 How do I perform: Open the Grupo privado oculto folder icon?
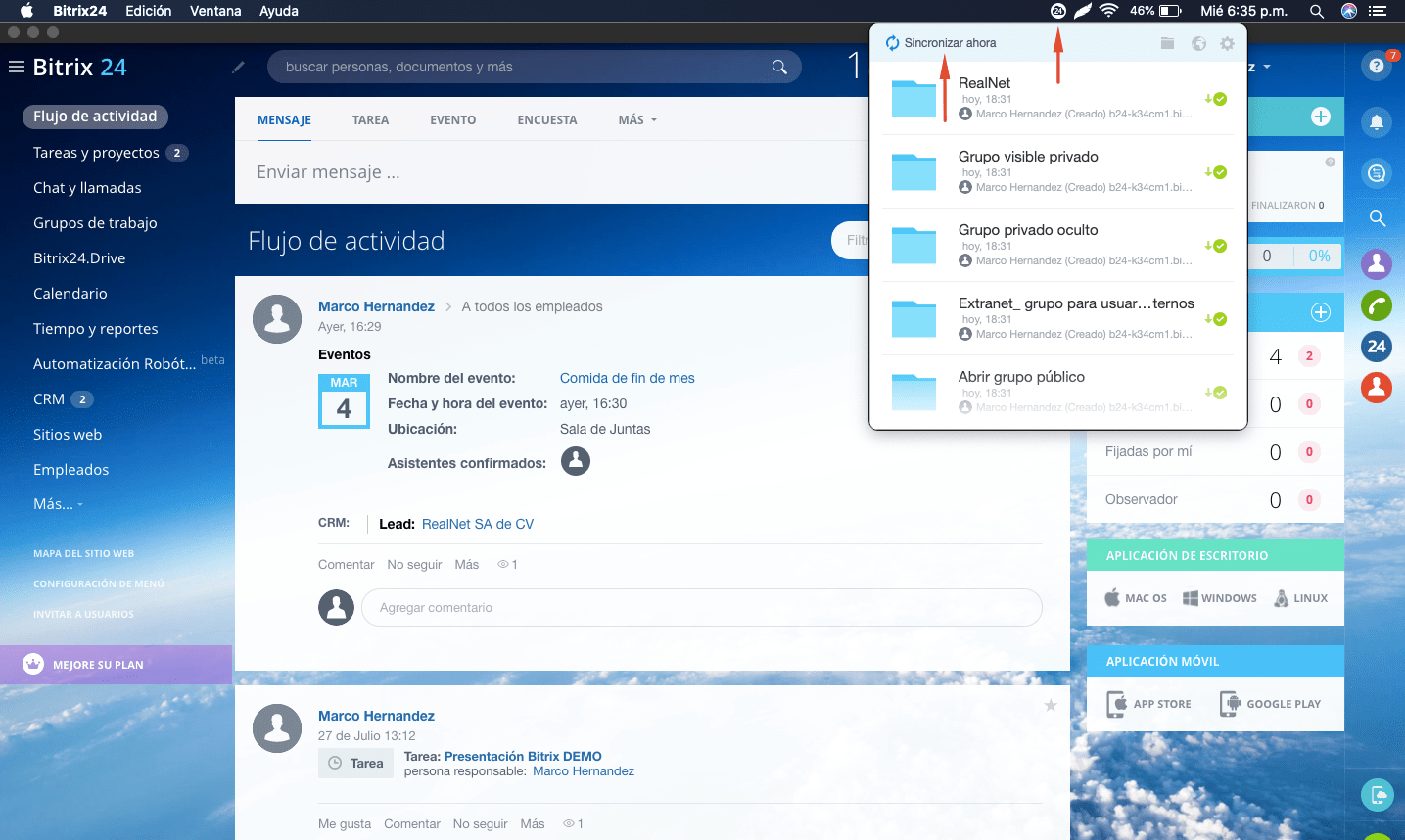pos(914,246)
